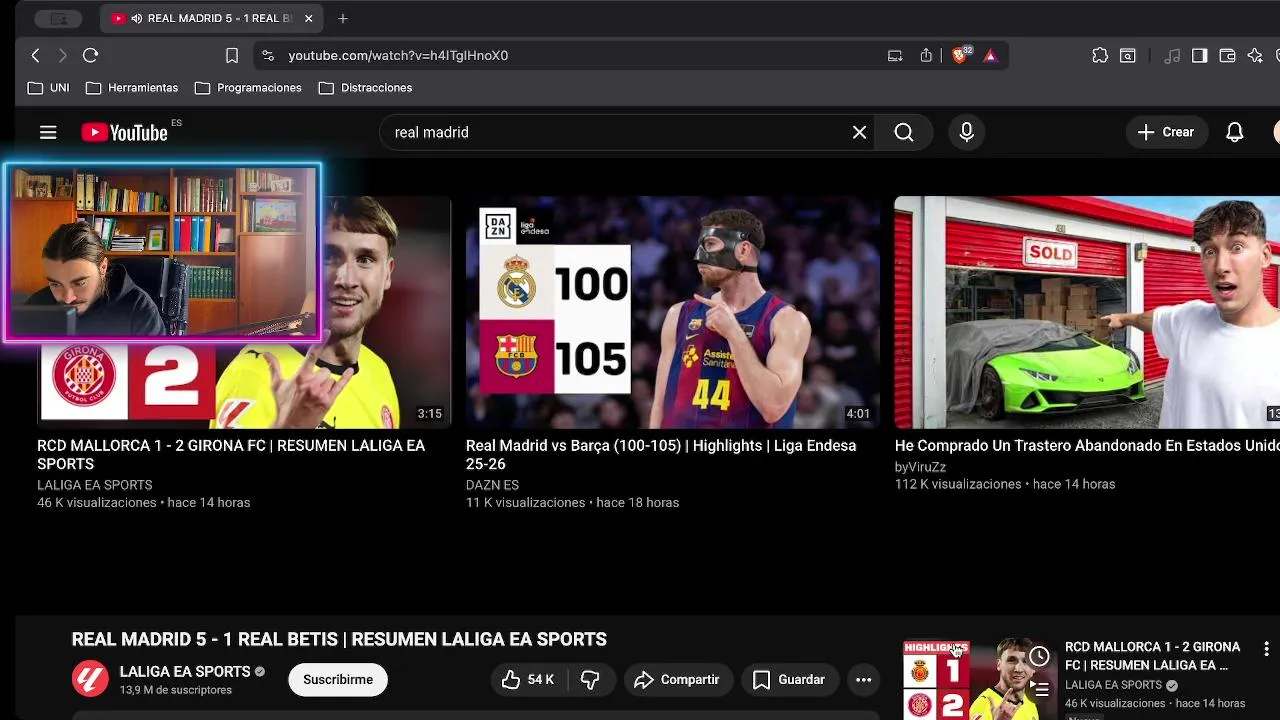Image resolution: width=1280 pixels, height=720 pixels.
Task: Open Brave Shields lion icon
Action: (960, 55)
